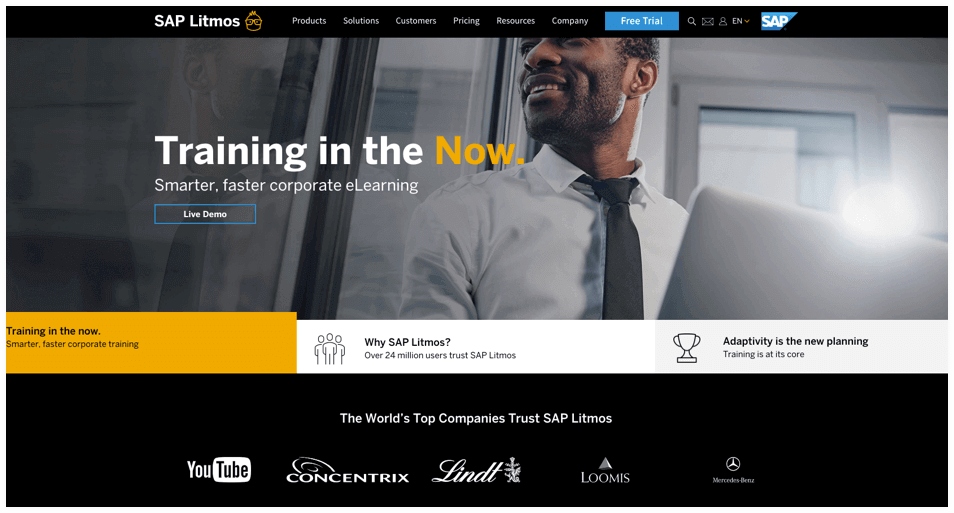This screenshot has width=954, height=513.
Task: Click the YouTube logo
Action: 218,470
